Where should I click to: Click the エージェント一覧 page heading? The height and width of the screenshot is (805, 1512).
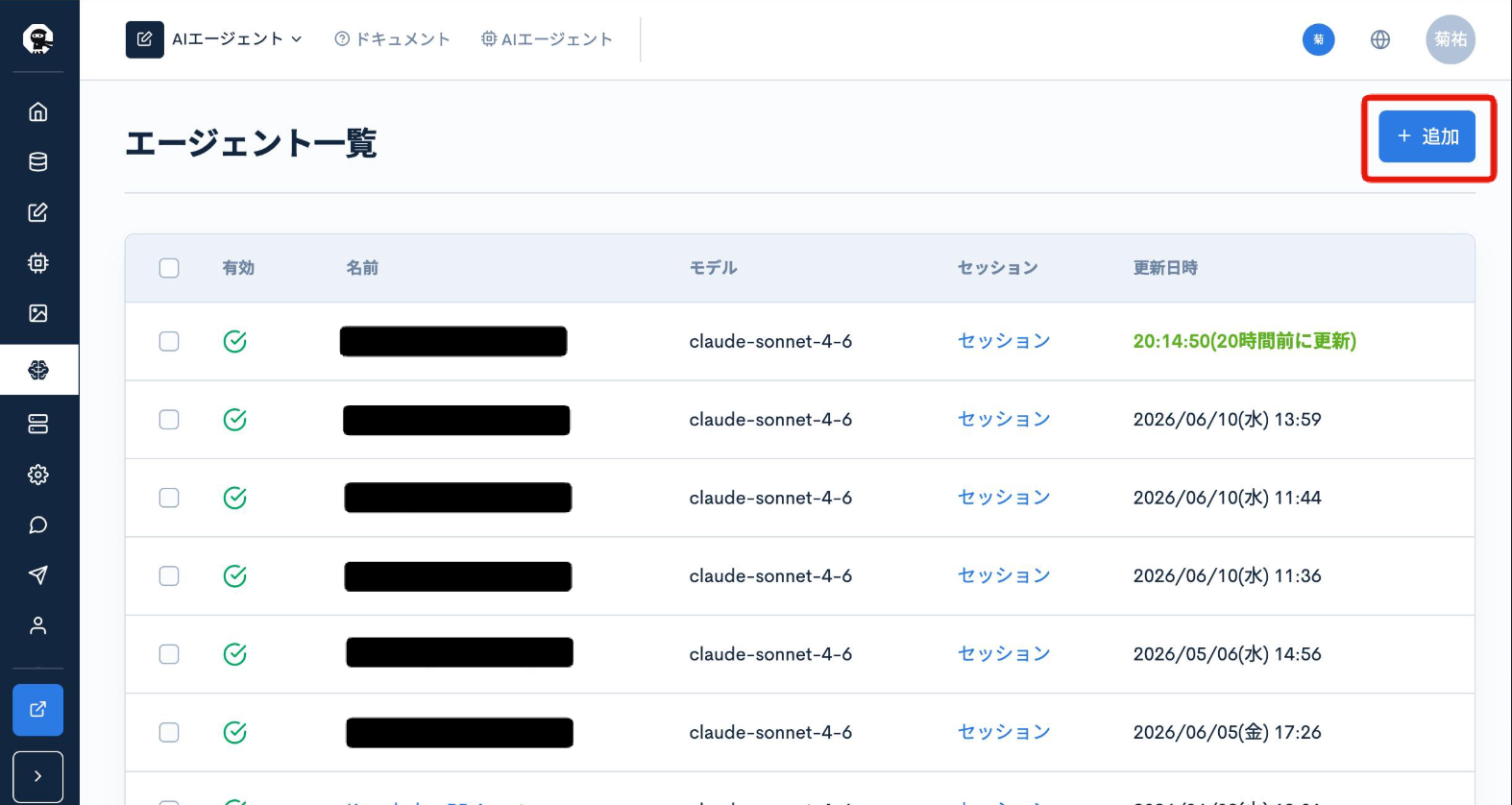click(x=251, y=143)
